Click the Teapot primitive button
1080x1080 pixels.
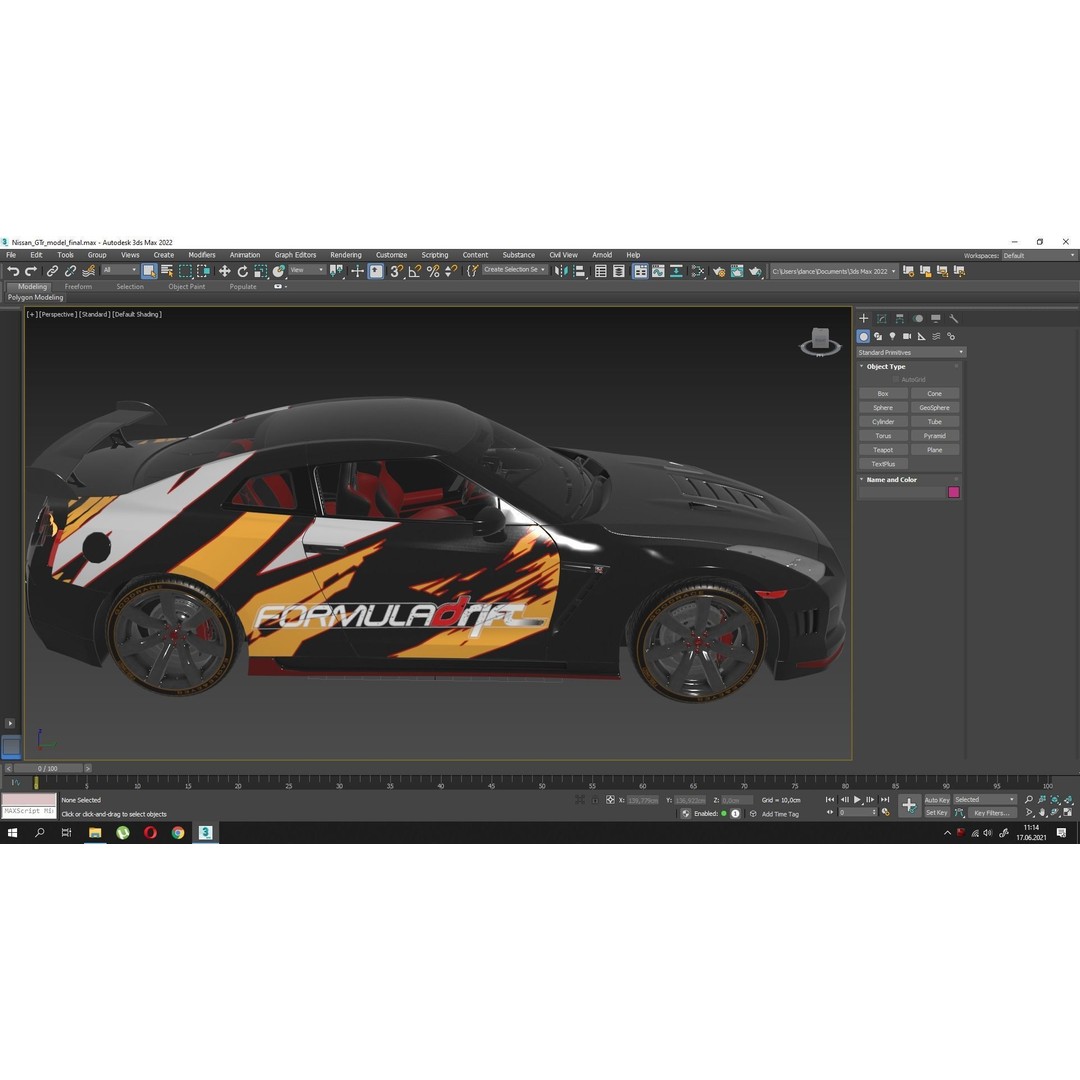tap(883, 450)
